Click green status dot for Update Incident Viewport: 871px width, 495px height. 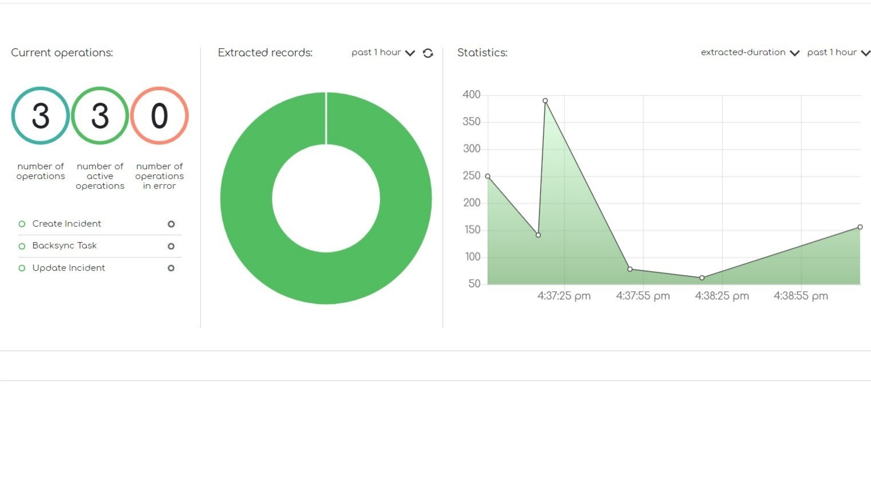point(22,268)
